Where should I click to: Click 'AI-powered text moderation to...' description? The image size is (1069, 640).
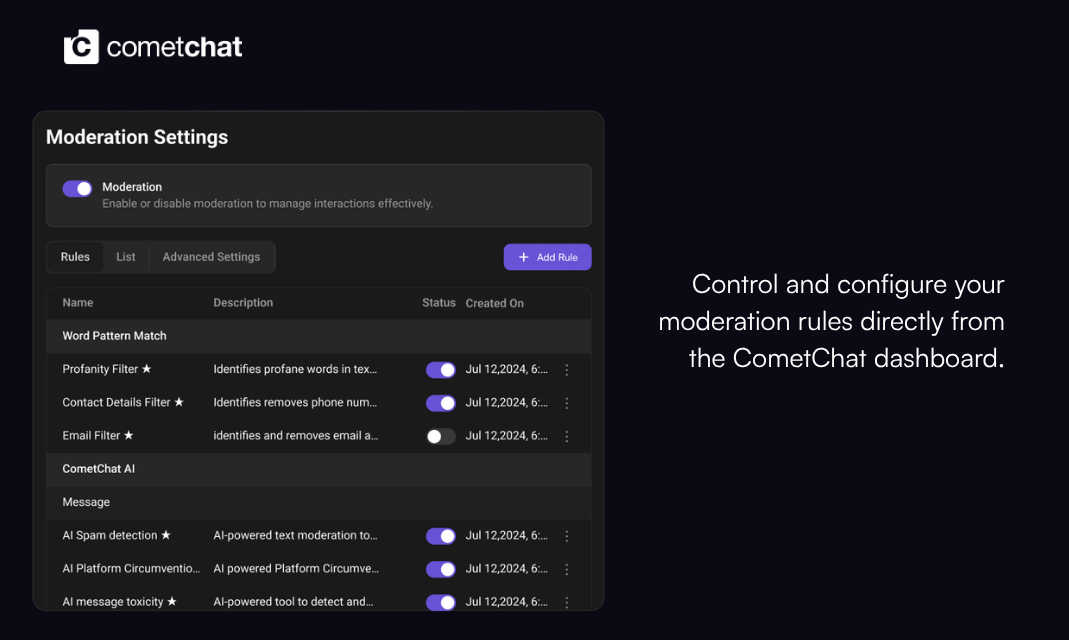[295, 535]
